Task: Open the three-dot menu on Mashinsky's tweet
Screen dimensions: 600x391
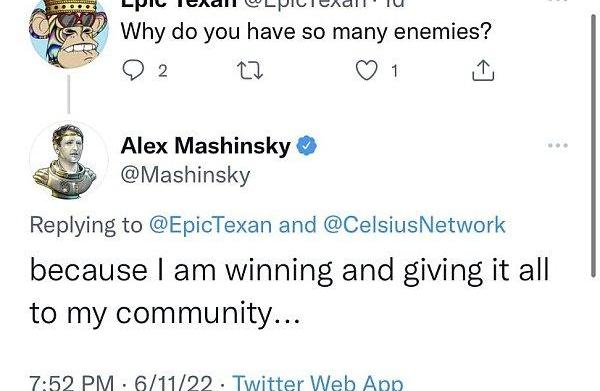Action: (x=558, y=145)
